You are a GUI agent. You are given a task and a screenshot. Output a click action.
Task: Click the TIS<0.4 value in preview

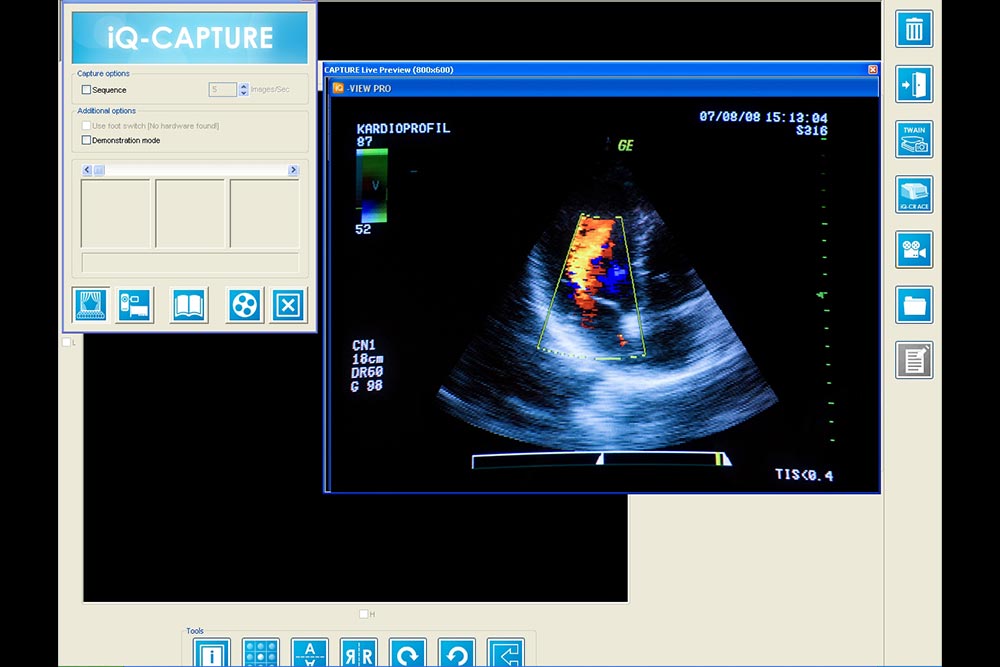pyautogui.click(x=804, y=475)
